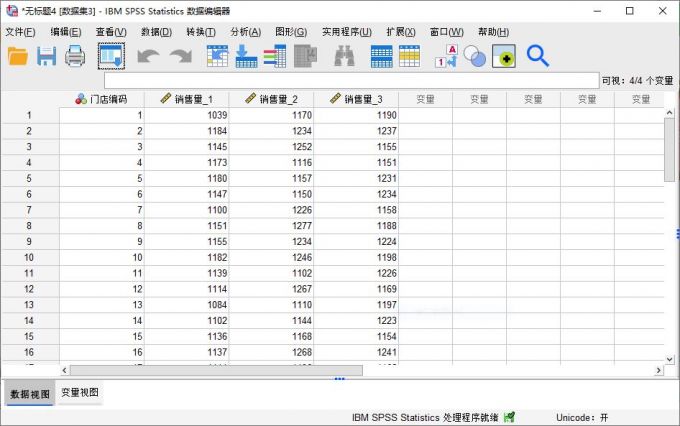Viewport: 680px width, 426px height.
Task: Click the vertical scrollbar down arrow
Action: [671, 357]
